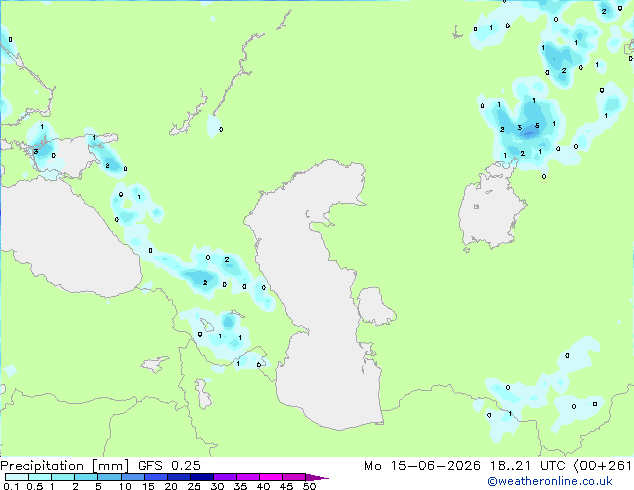This screenshot has height=490, width=634.
Task: Click the legend scale label 10
Action: click(x=125, y=486)
